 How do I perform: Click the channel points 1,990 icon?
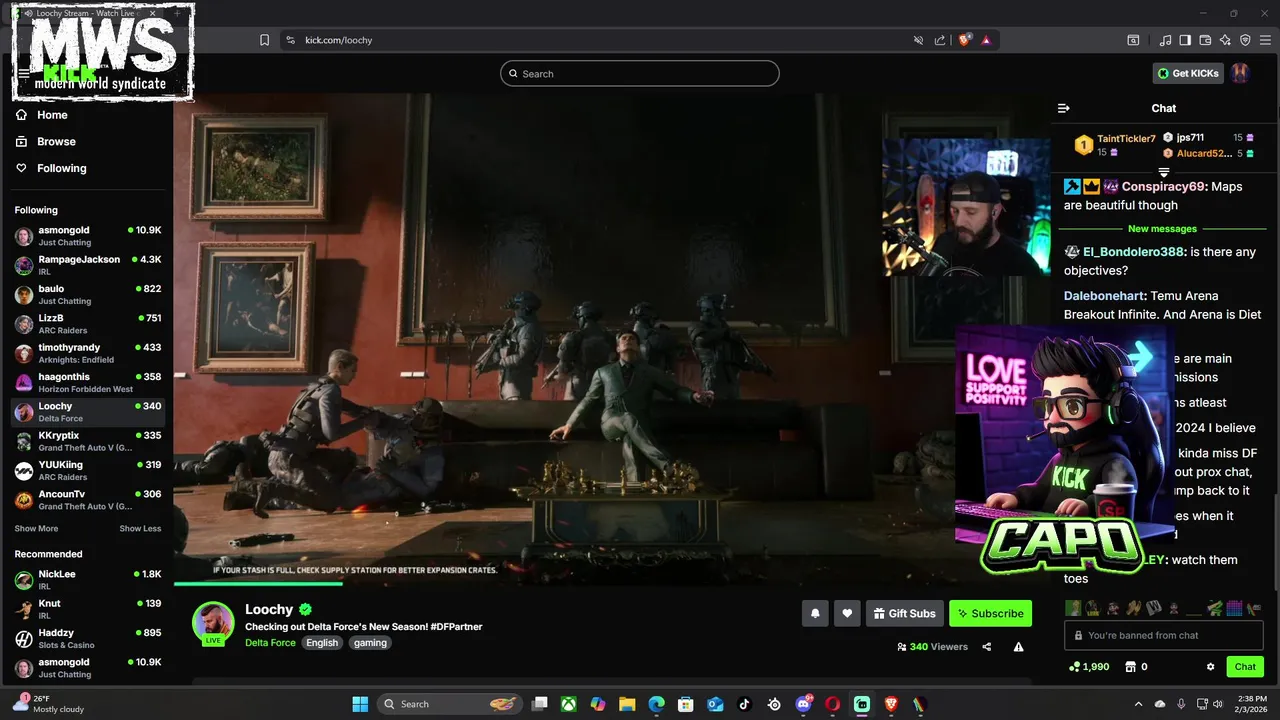click(1074, 667)
